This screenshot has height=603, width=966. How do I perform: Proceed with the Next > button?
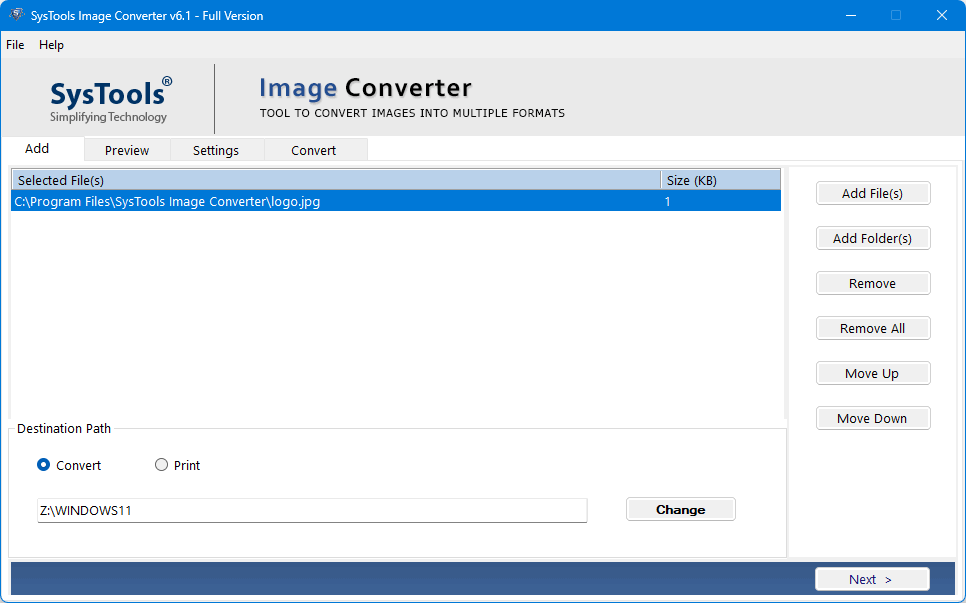pyautogui.click(x=872, y=579)
